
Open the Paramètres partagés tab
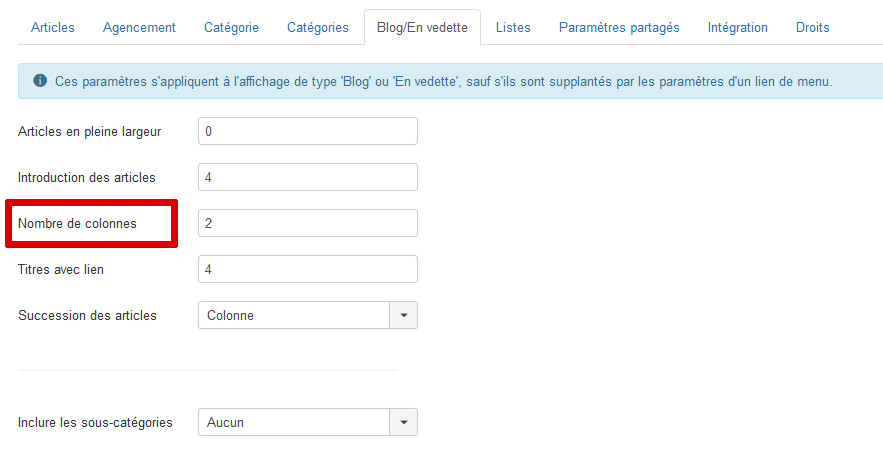[x=619, y=28]
